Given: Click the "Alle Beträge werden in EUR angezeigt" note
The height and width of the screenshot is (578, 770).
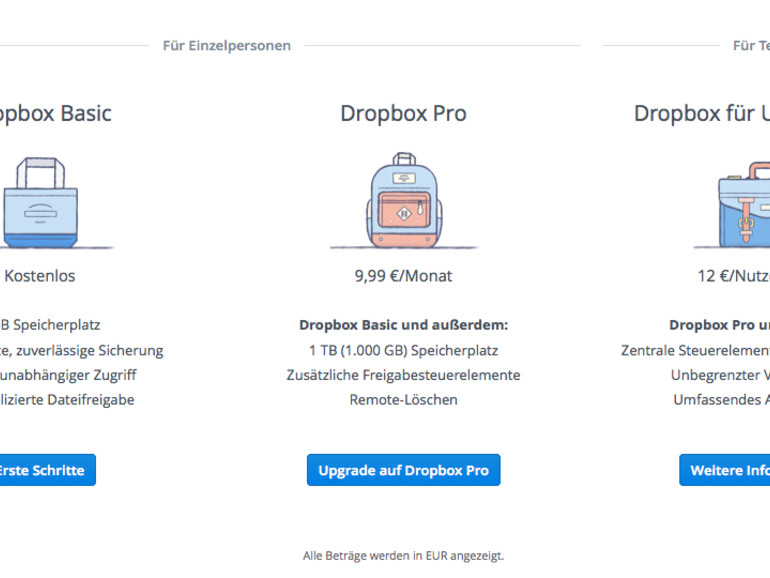Looking at the screenshot, I should coord(403,555).
